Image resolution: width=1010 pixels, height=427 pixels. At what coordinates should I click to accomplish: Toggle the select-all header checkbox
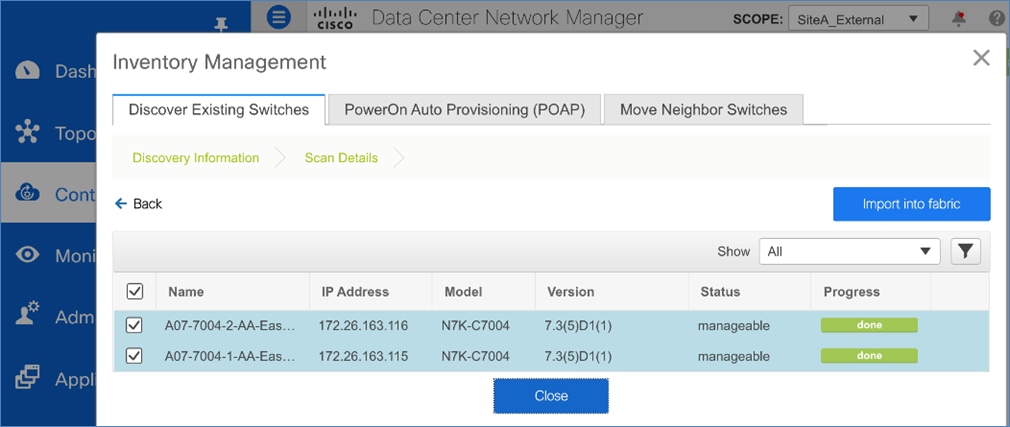click(134, 292)
